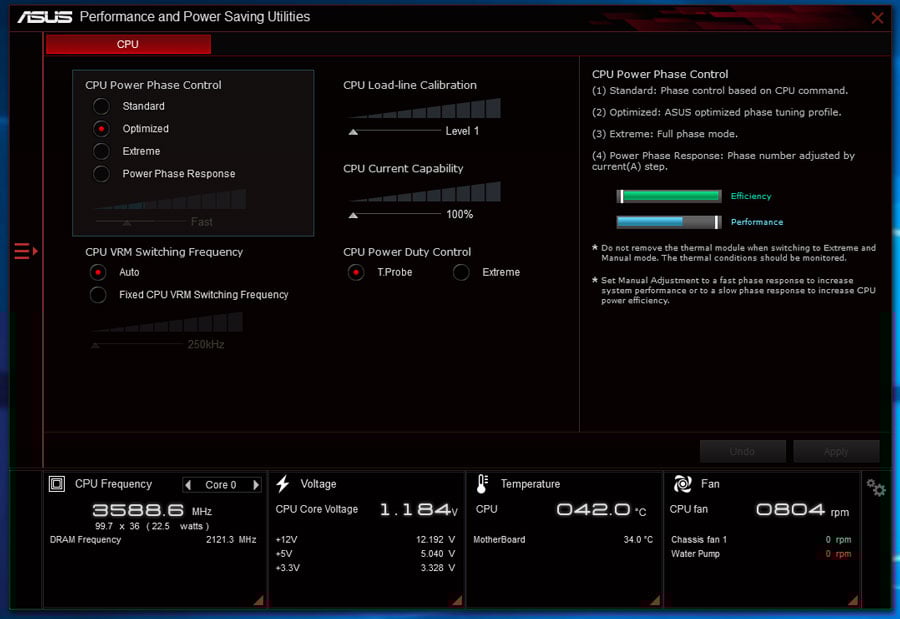The height and width of the screenshot is (619, 900).
Task: Click the Level 1 calibration label
Action: [x=462, y=131]
